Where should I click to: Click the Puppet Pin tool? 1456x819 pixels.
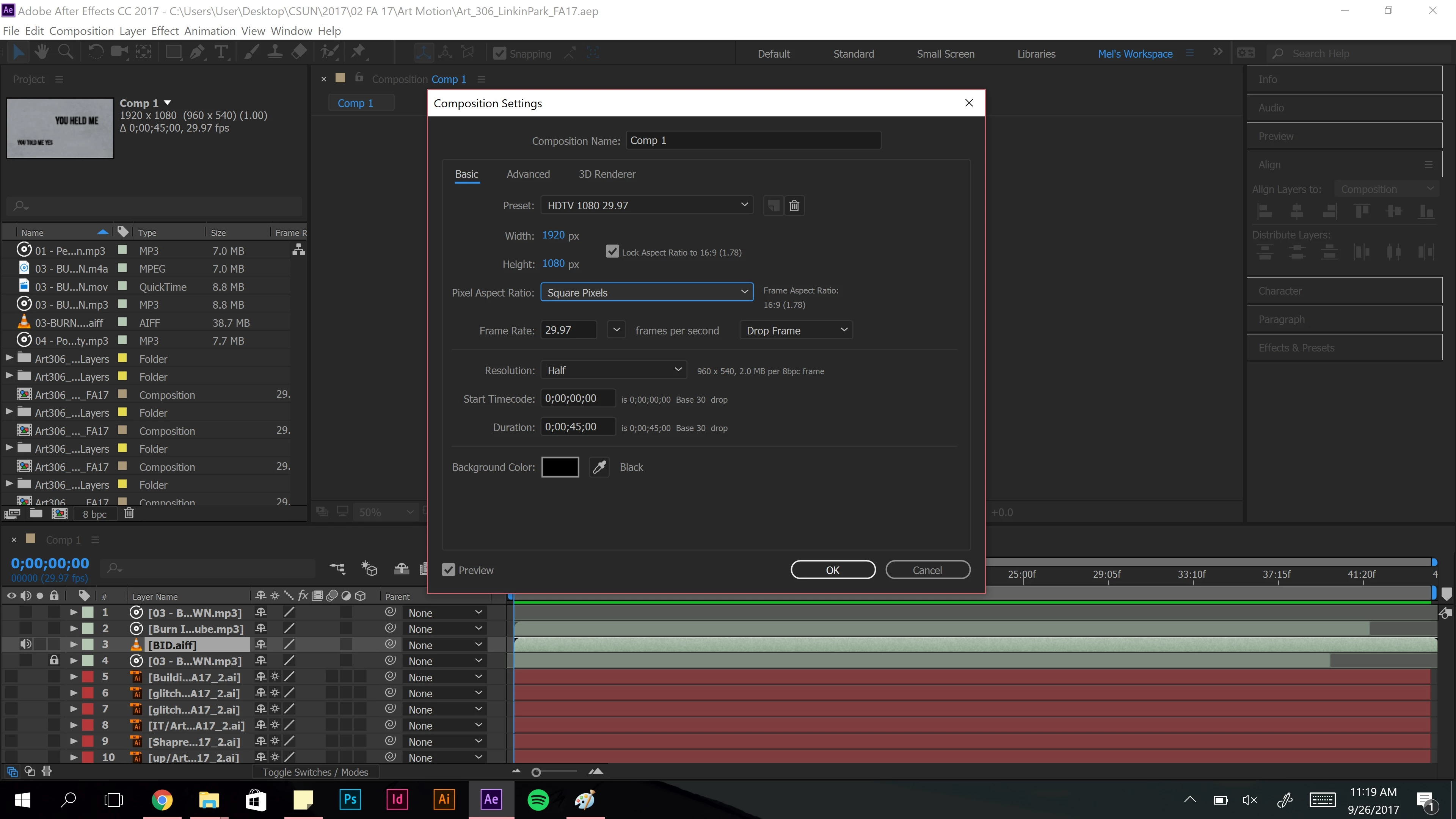coord(358,53)
